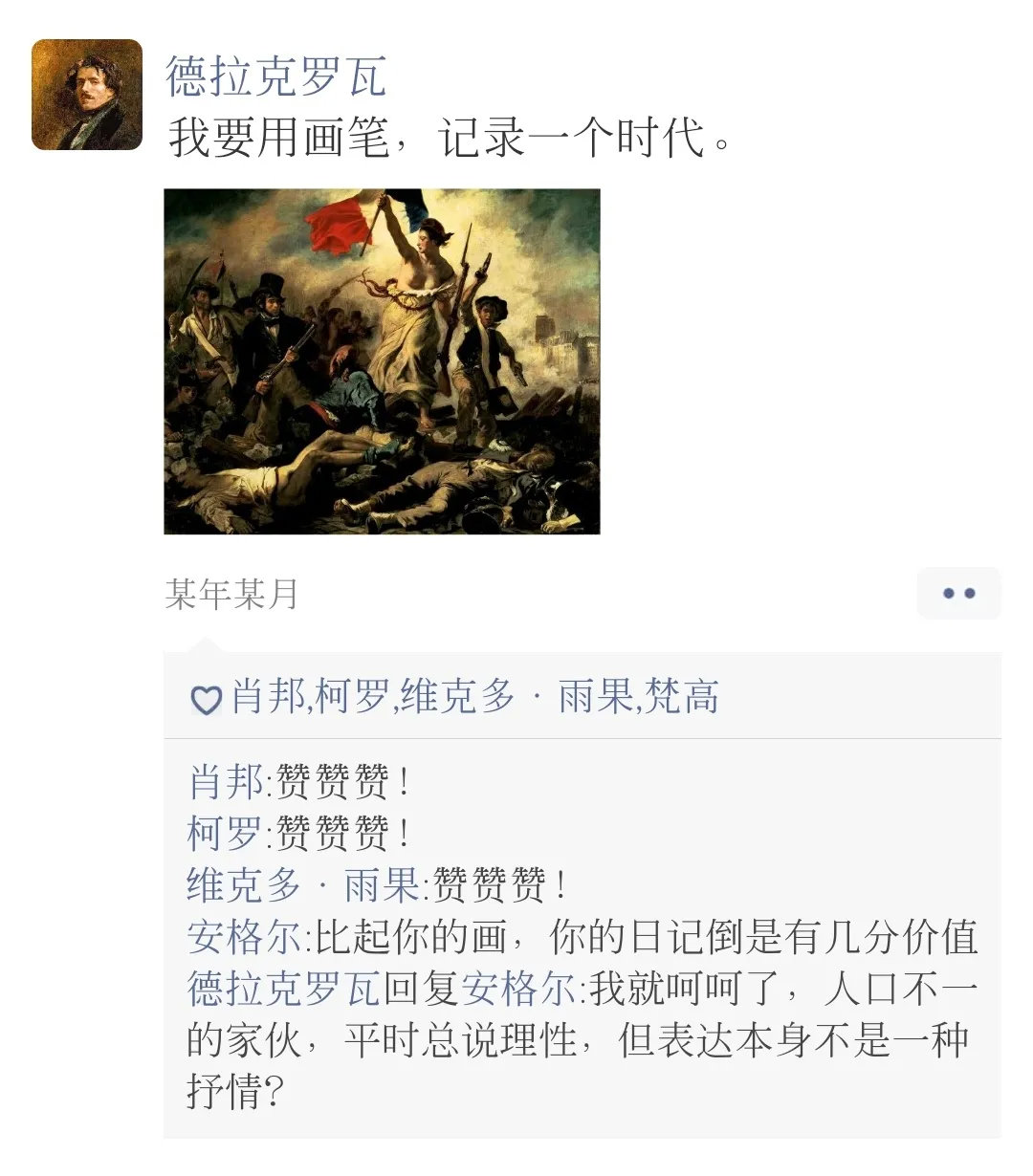The width and height of the screenshot is (1033, 1176).
Task: Open 德拉克罗瓦's profile avatar
Action: (87, 95)
